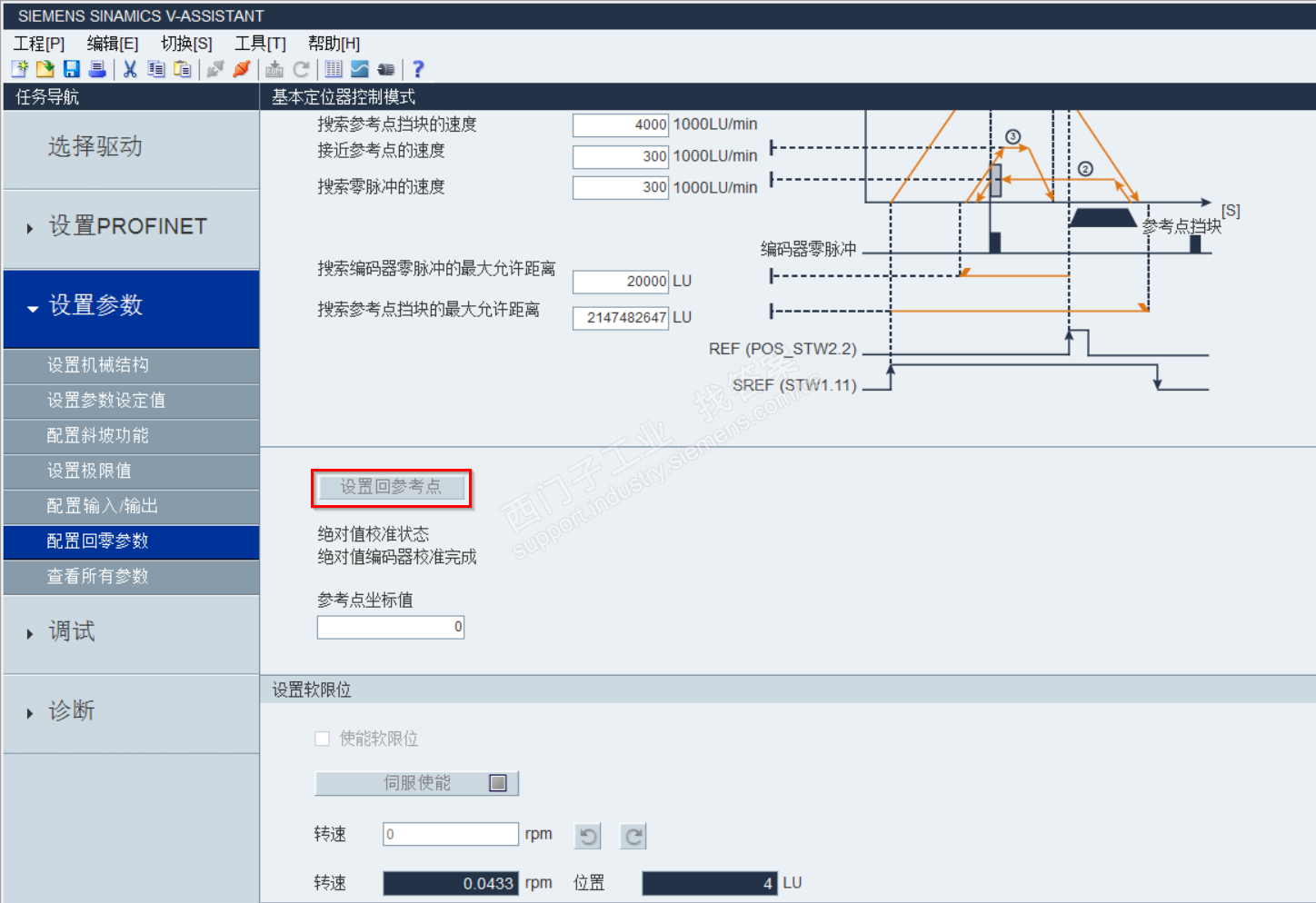This screenshot has width=1316, height=903.
Task: Select 设置极限值 in the navigation
Action: [x=131, y=471]
